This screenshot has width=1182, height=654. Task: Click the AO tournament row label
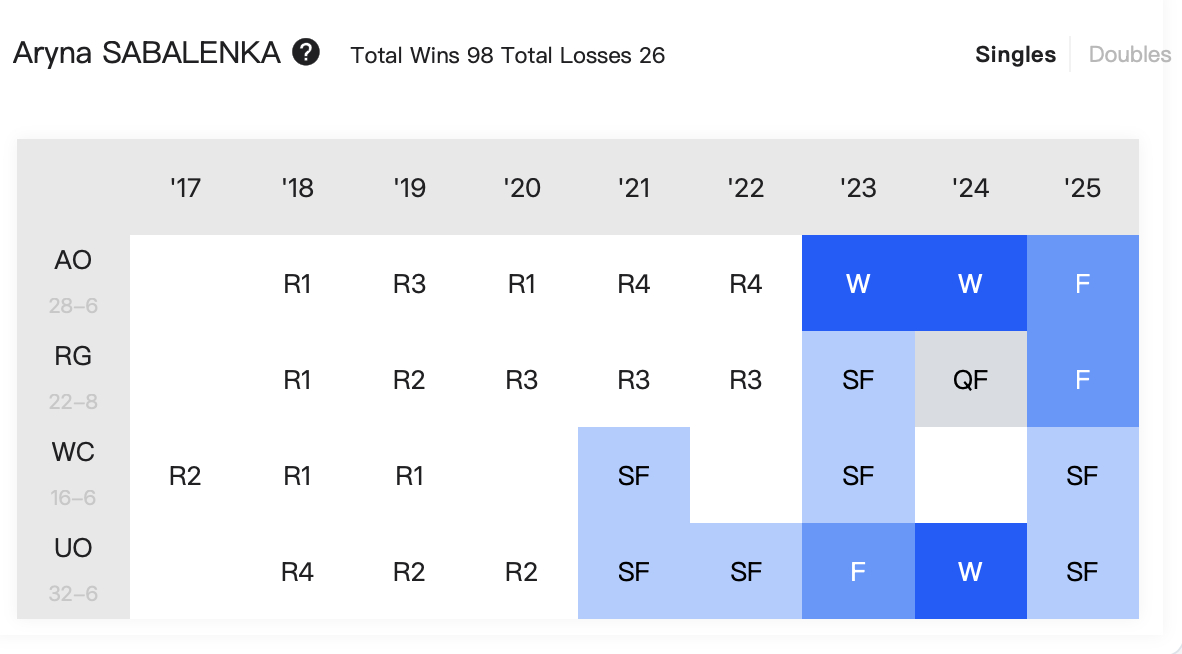coord(73,260)
